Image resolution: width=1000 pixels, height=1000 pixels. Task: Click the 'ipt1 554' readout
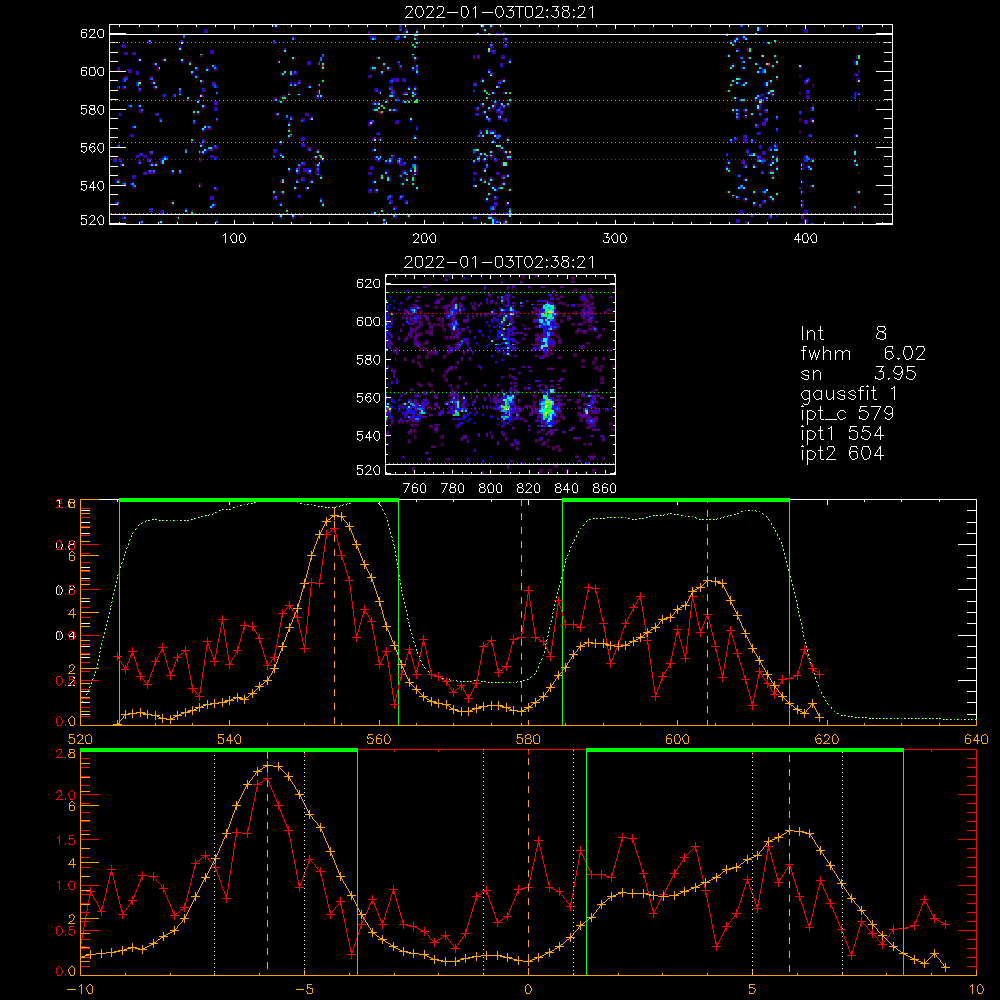[842, 434]
